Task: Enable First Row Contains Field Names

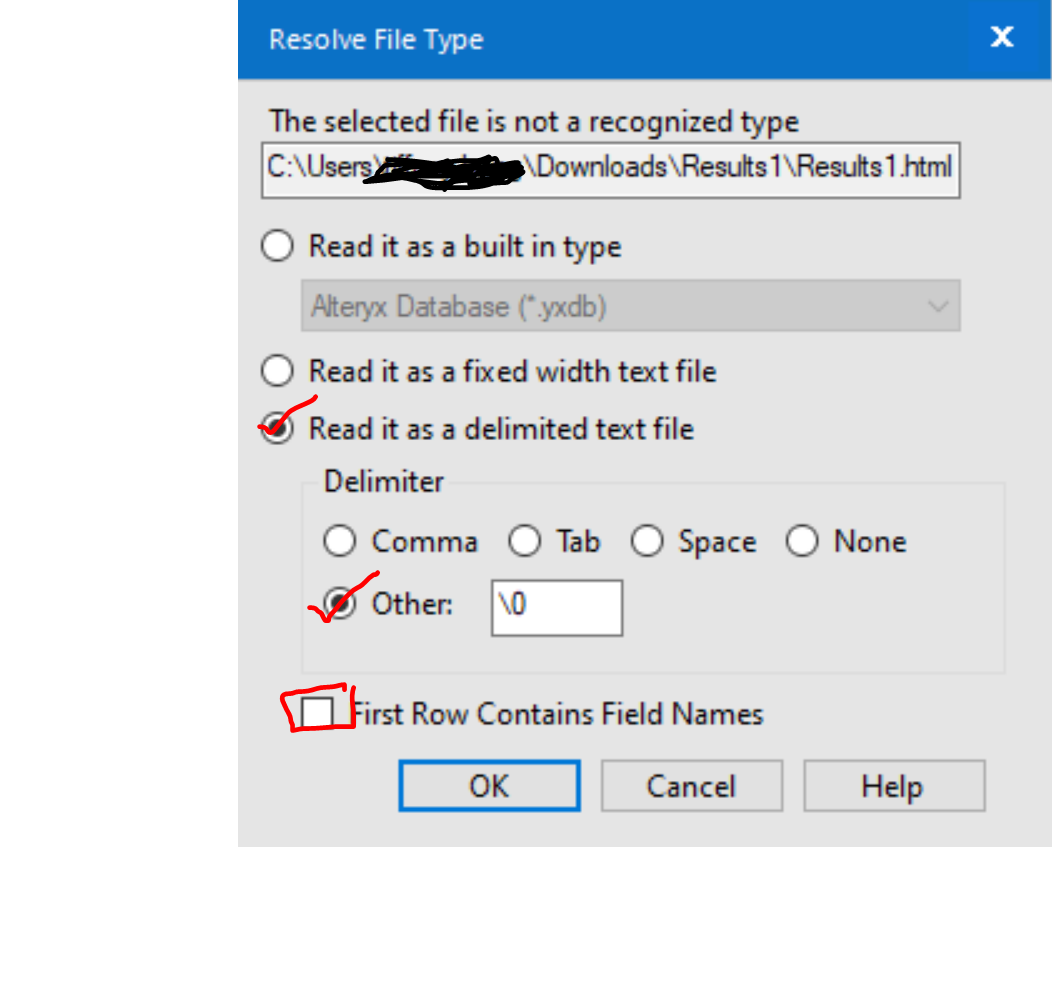Action: point(318,713)
